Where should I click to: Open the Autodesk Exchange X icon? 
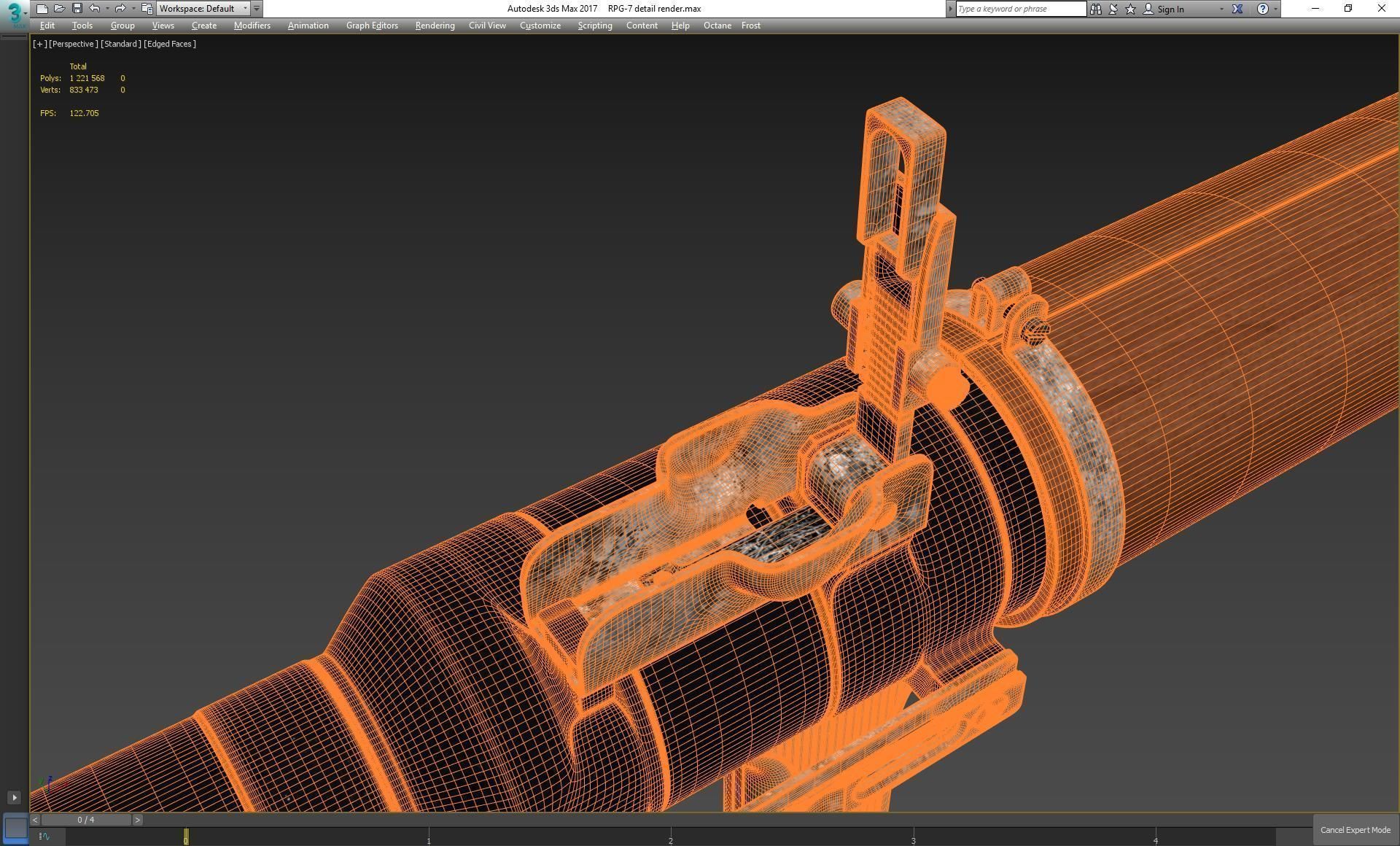[x=1237, y=9]
